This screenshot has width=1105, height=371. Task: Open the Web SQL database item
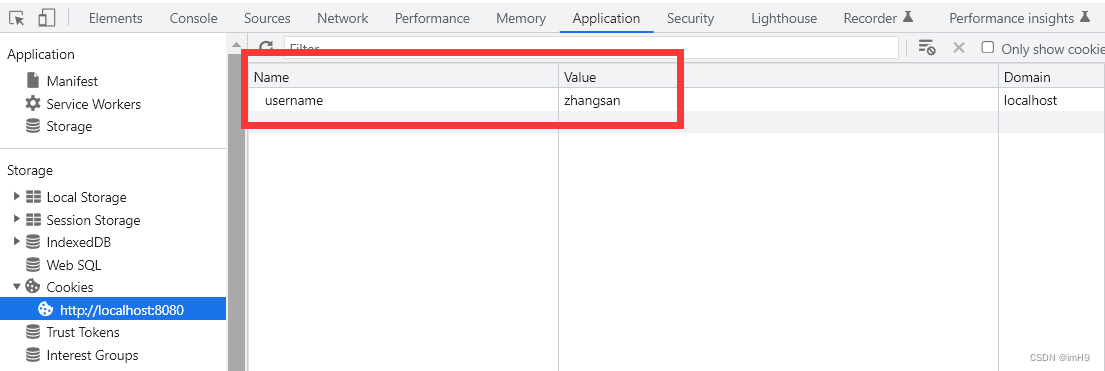[63, 265]
